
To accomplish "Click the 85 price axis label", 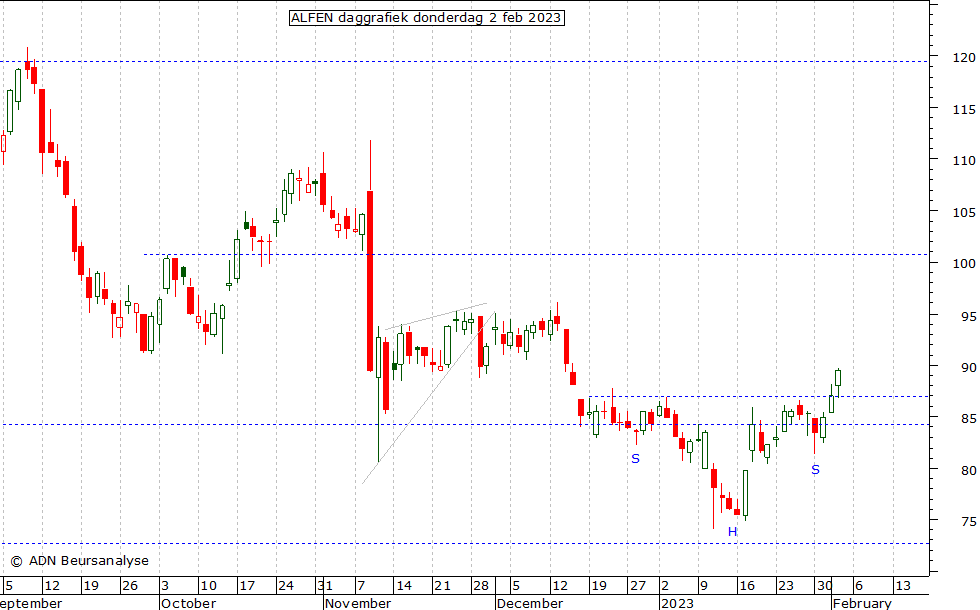I will (x=968, y=418).
